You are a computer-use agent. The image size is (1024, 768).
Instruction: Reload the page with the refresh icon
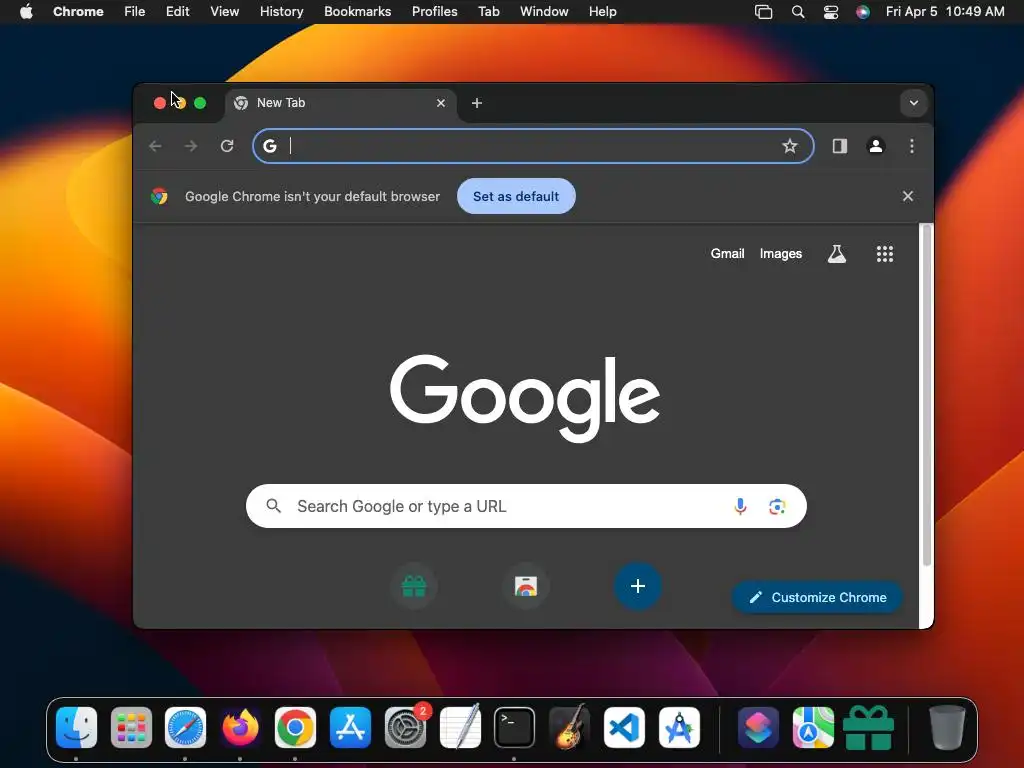[x=227, y=146]
